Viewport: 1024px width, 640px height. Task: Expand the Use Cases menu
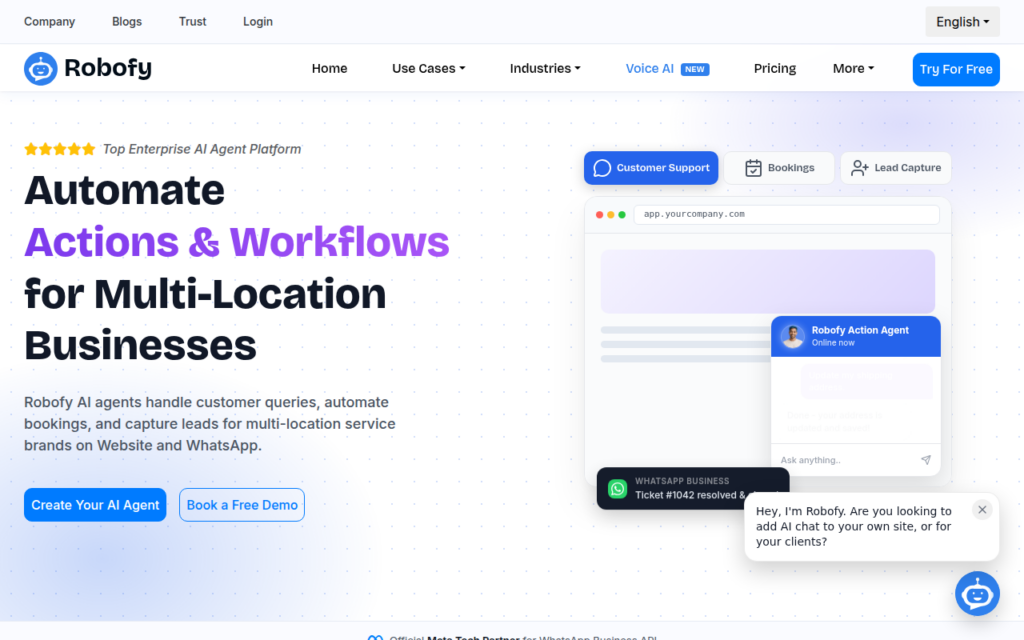(x=428, y=69)
